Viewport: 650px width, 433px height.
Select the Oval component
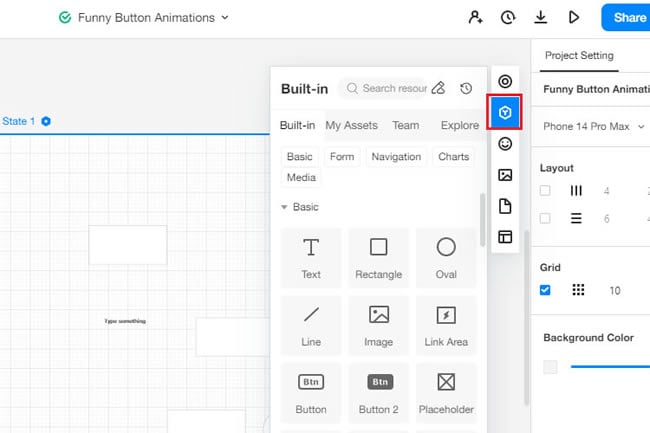(446, 258)
